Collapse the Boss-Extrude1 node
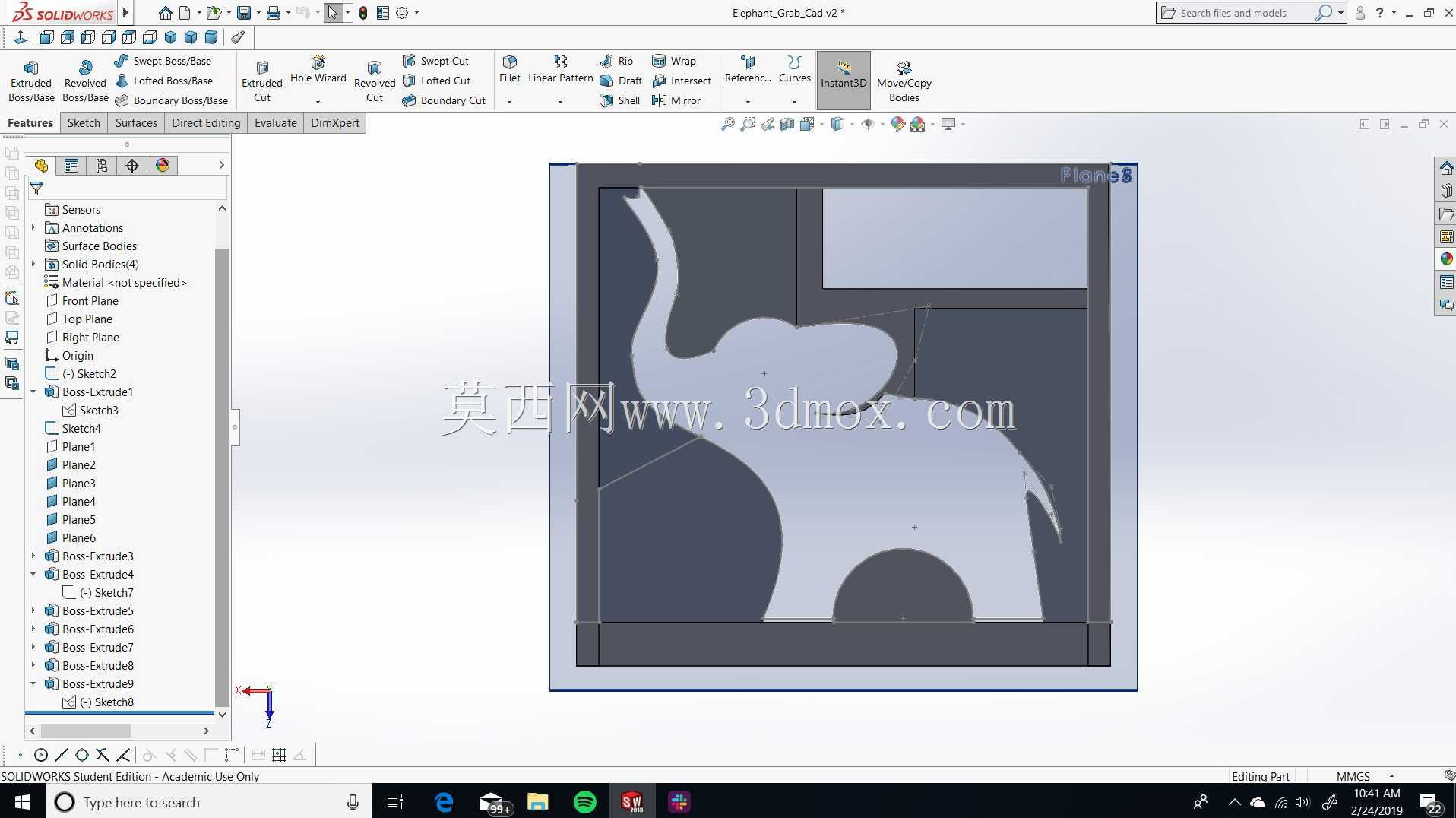Viewport: 1456px width, 818px height. (33, 392)
